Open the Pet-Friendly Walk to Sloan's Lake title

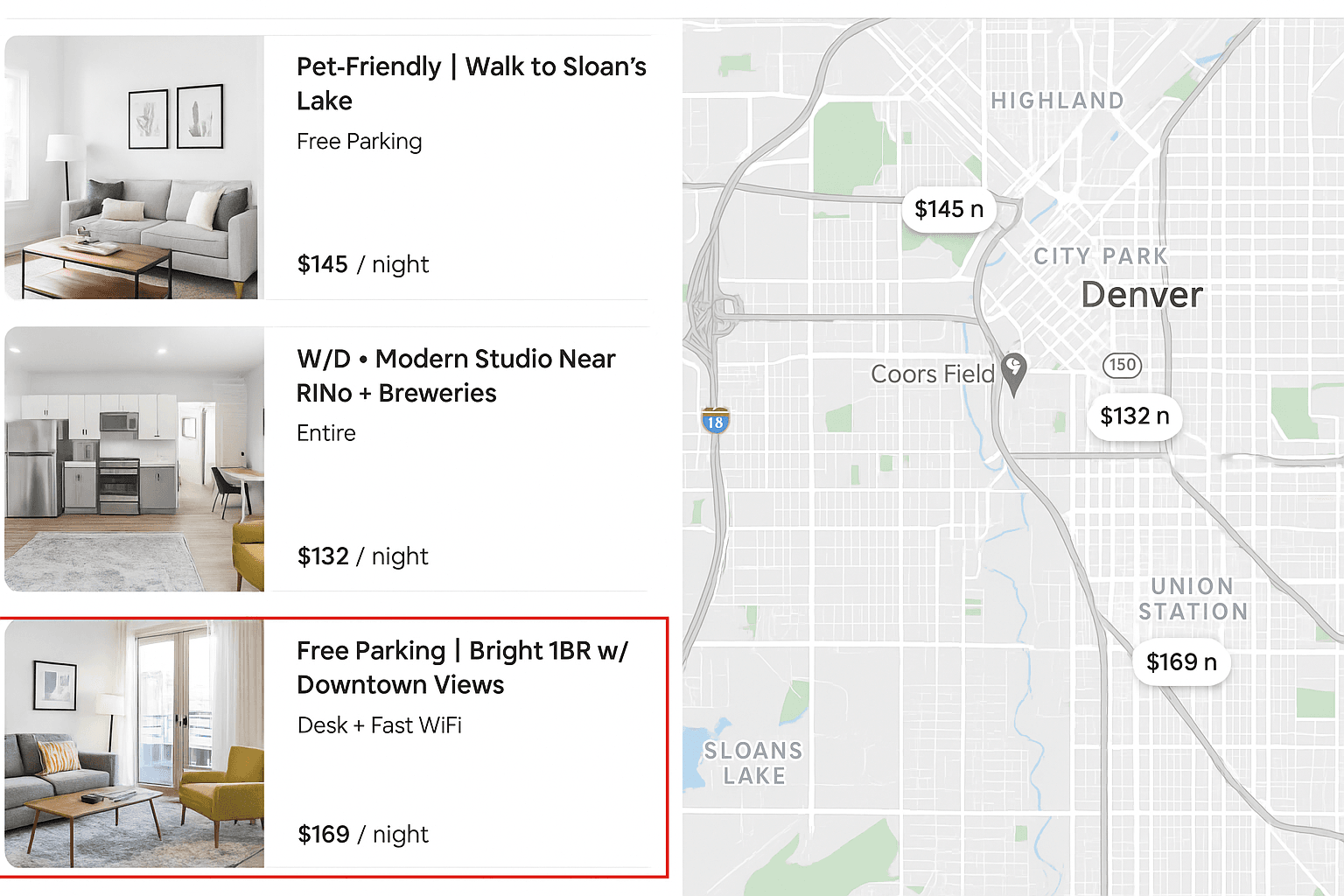(x=471, y=83)
